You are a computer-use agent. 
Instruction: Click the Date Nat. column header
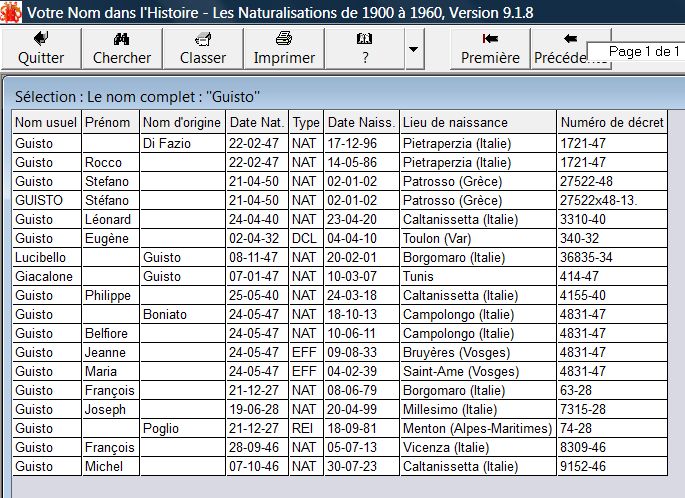257,123
